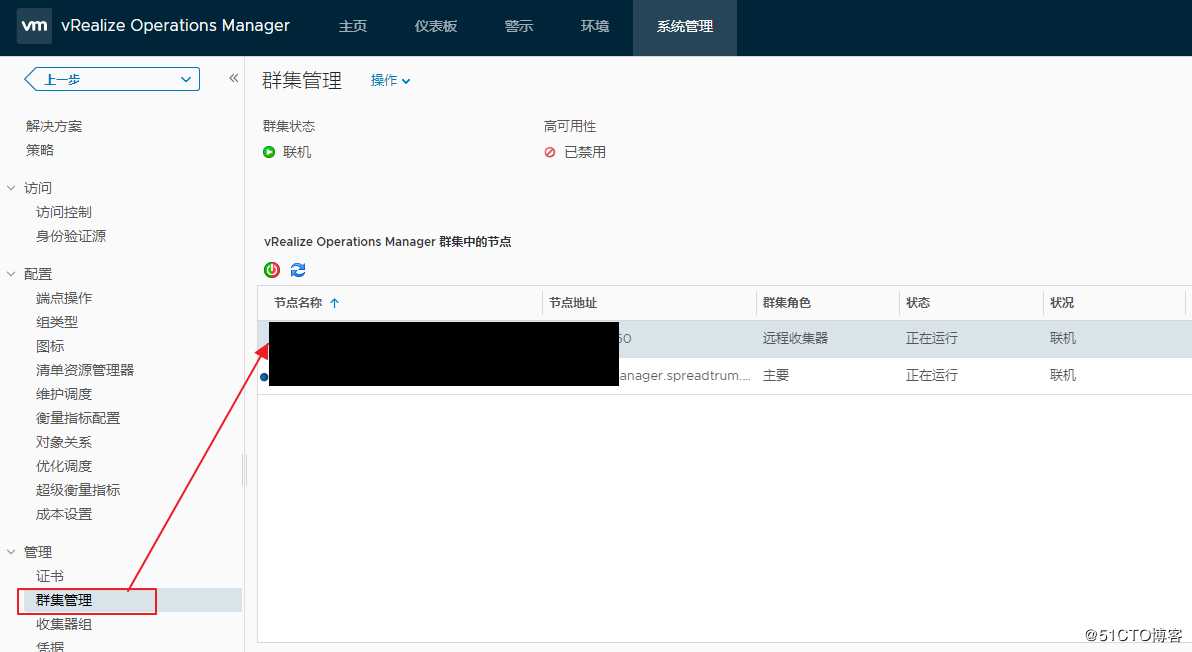Click the vm logo icon
1192x652 pixels.
pyautogui.click(x=34, y=26)
